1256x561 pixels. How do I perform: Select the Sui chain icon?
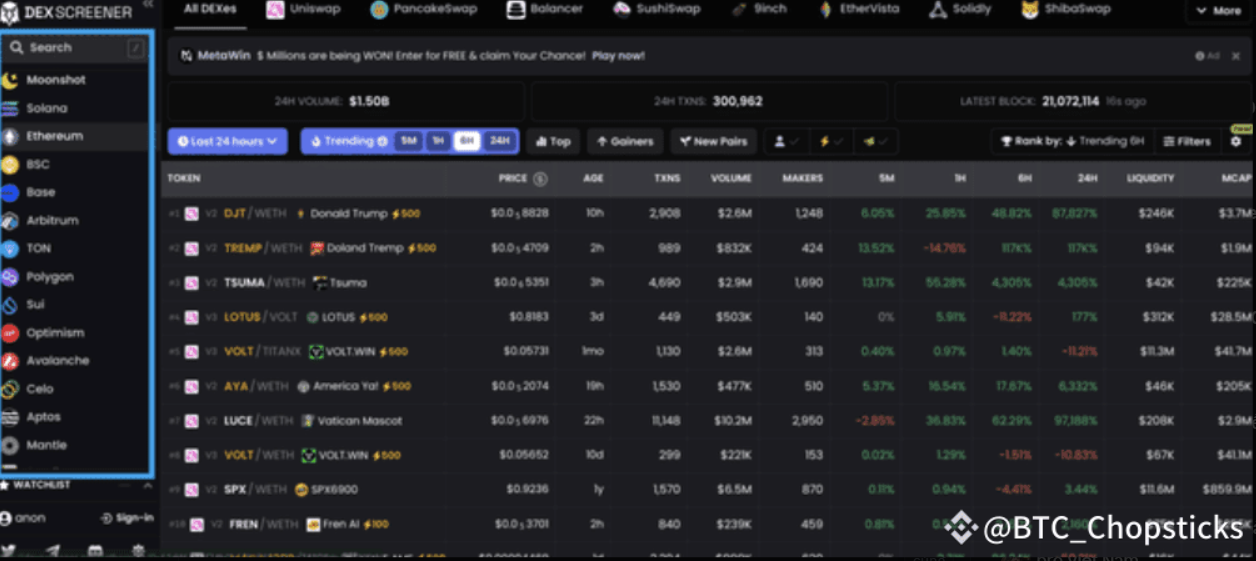click(10, 304)
